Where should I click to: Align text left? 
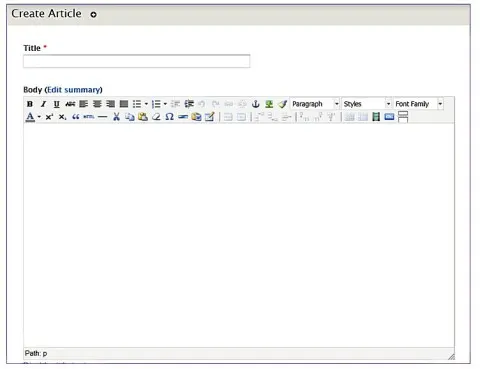tap(83, 104)
